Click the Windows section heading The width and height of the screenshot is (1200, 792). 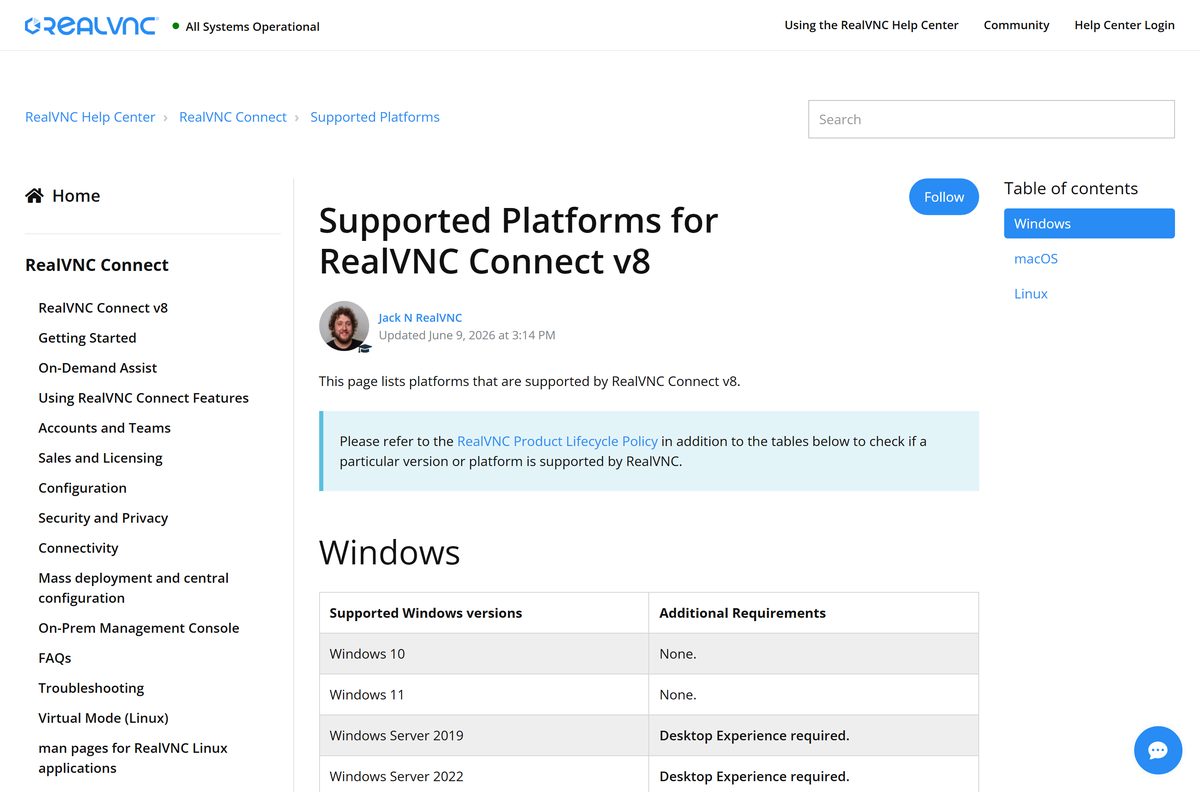pyautogui.click(x=389, y=552)
